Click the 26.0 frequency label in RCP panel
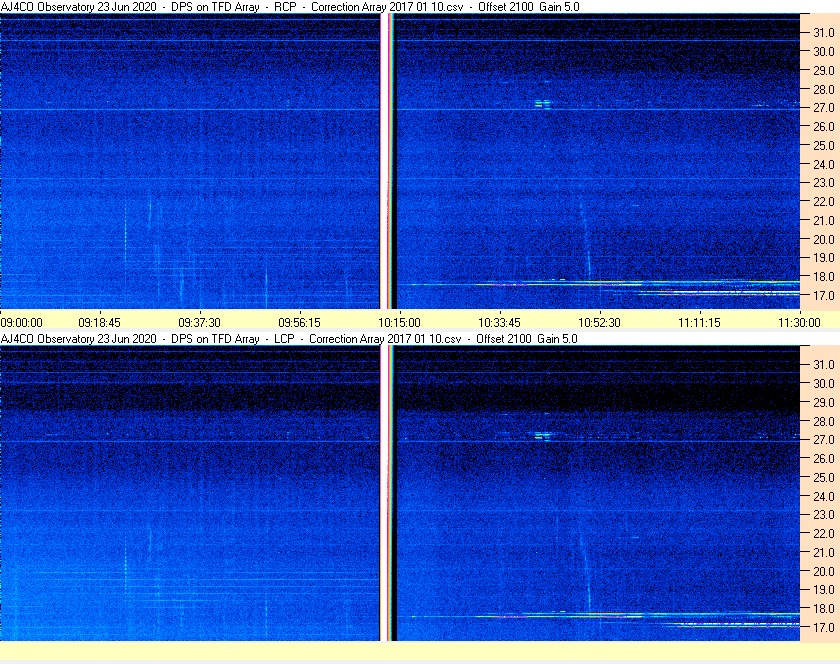Screen dimensions: 840x664 (x=824, y=126)
